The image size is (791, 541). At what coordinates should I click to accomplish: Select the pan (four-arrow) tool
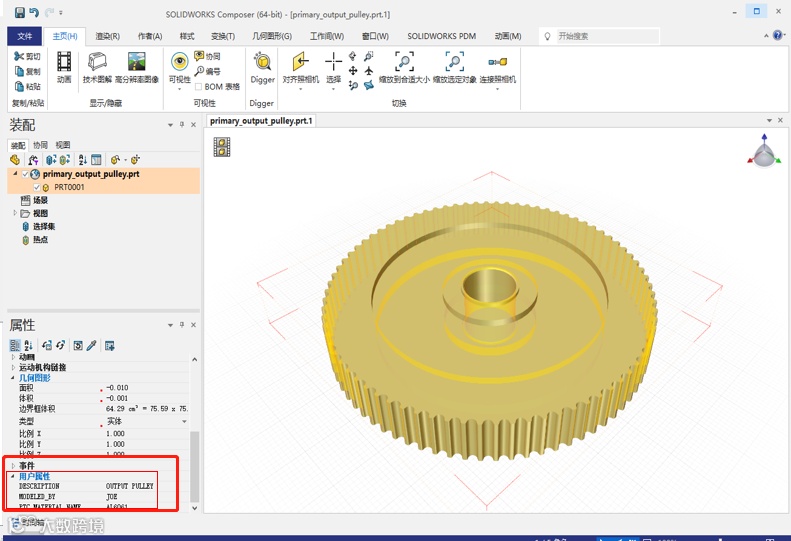[353, 71]
